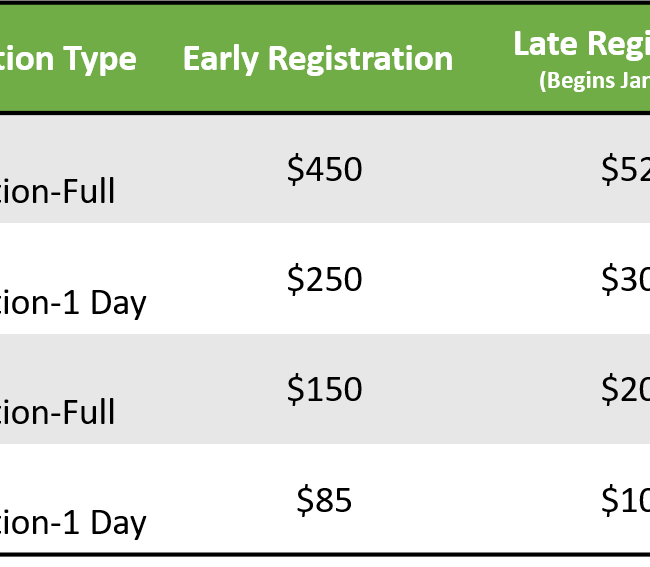Select the $250 early registration price
This screenshot has height=567, width=650.
tap(324, 280)
